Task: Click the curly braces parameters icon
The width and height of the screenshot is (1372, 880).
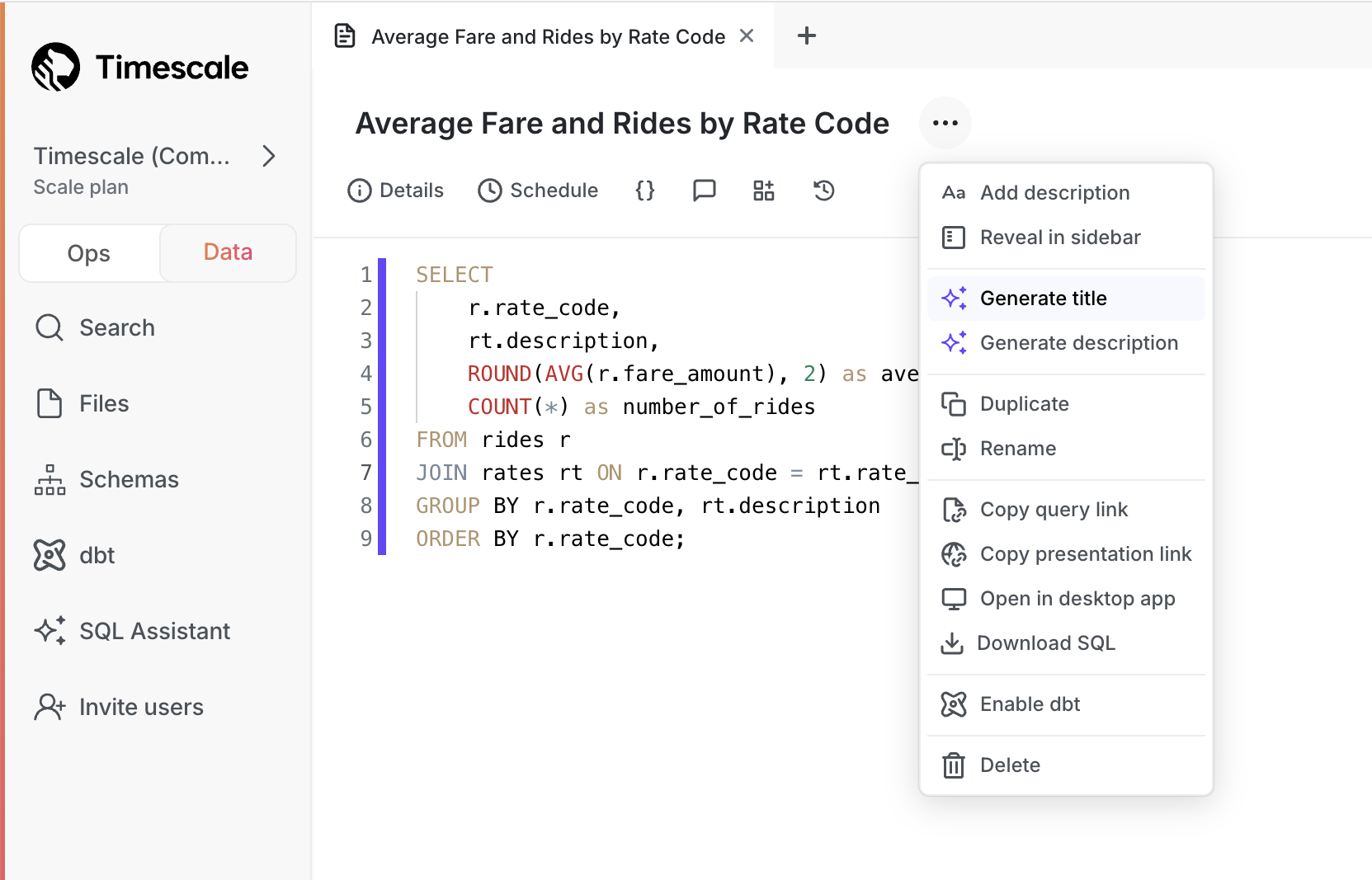Action: pyautogui.click(x=645, y=191)
